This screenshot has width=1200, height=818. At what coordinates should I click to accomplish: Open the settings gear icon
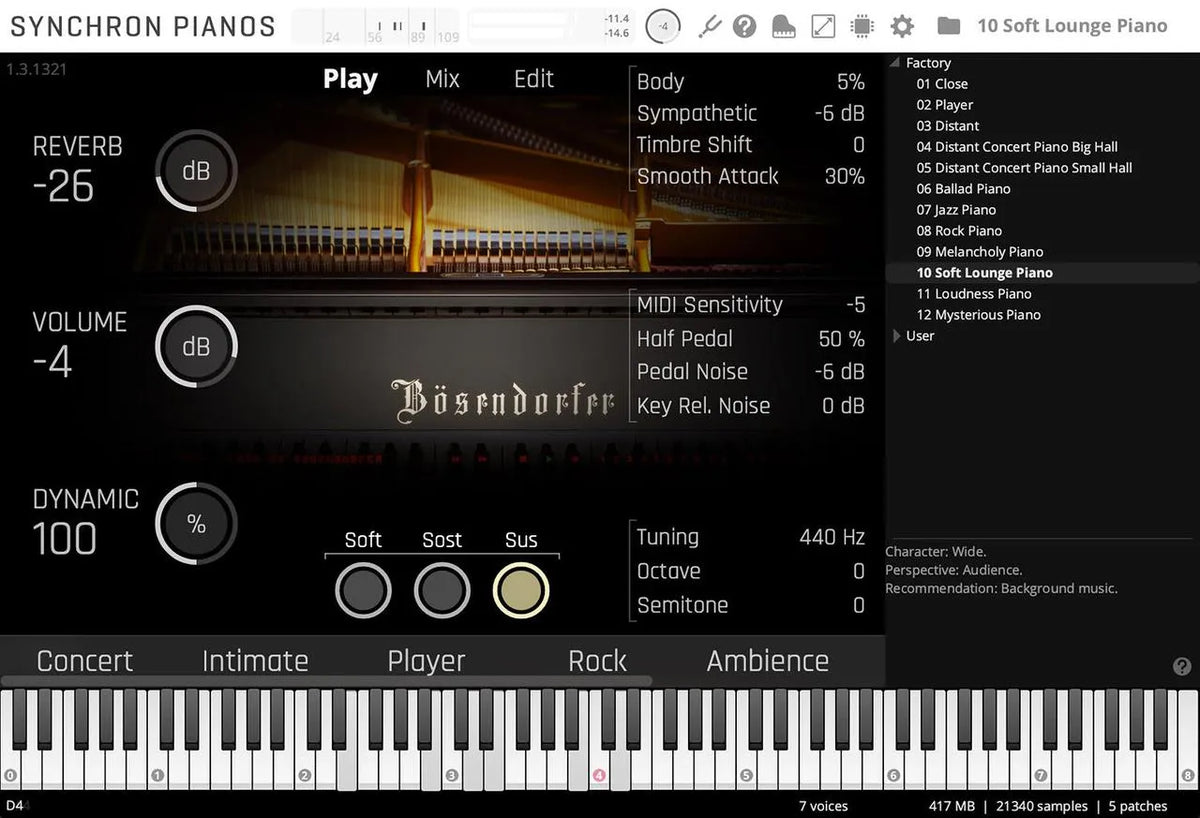point(900,25)
